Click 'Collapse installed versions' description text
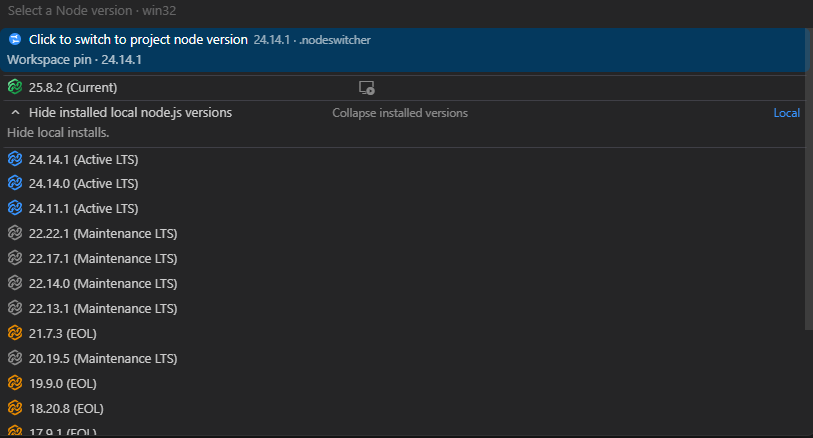The height and width of the screenshot is (438, 813). [400, 112]
